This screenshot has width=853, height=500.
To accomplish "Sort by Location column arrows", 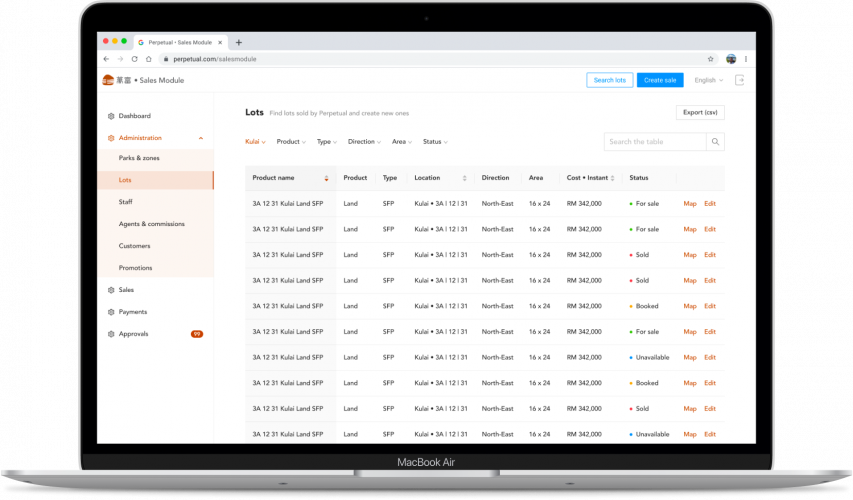I will coord(465,178).
